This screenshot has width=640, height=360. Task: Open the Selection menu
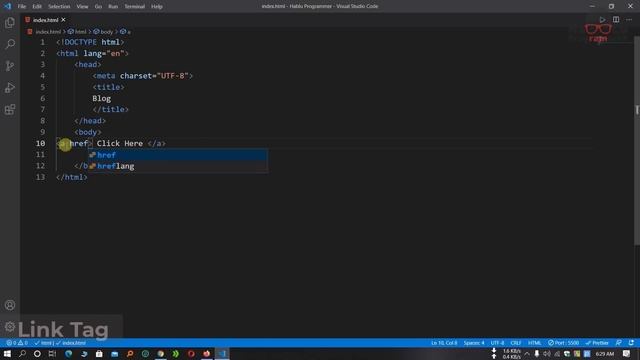59,7
